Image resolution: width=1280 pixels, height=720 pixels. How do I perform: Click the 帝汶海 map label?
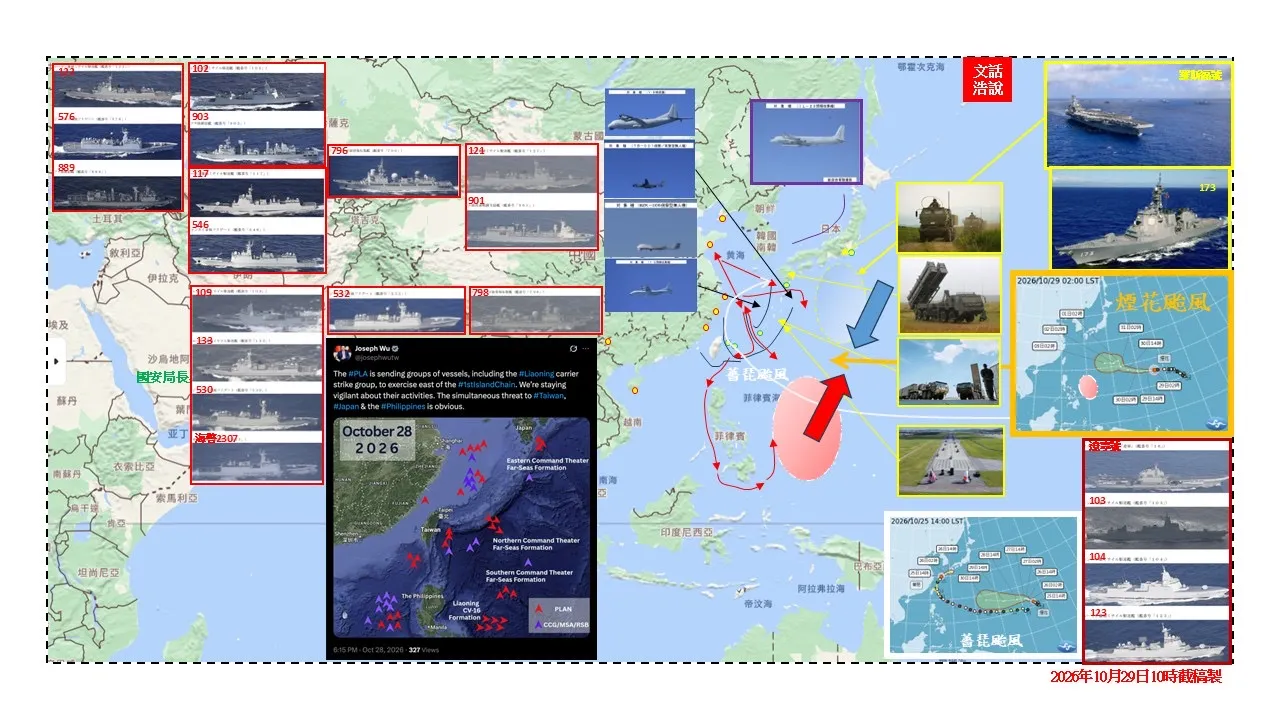coord(758,605)
